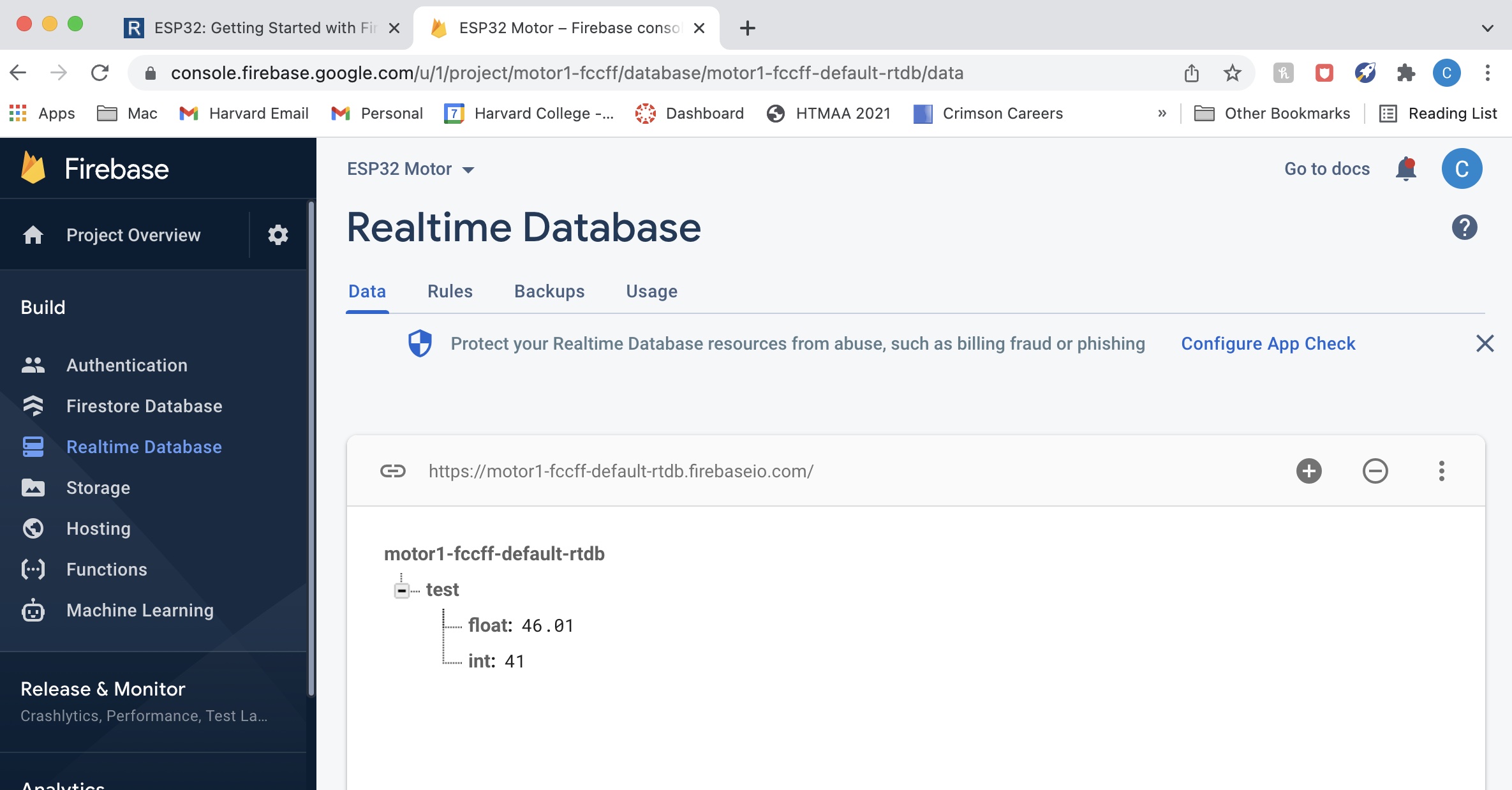The width and height of the screenshot is (1512, 790).
Task: Switch to the Rules tab
Action: [450, 291]
